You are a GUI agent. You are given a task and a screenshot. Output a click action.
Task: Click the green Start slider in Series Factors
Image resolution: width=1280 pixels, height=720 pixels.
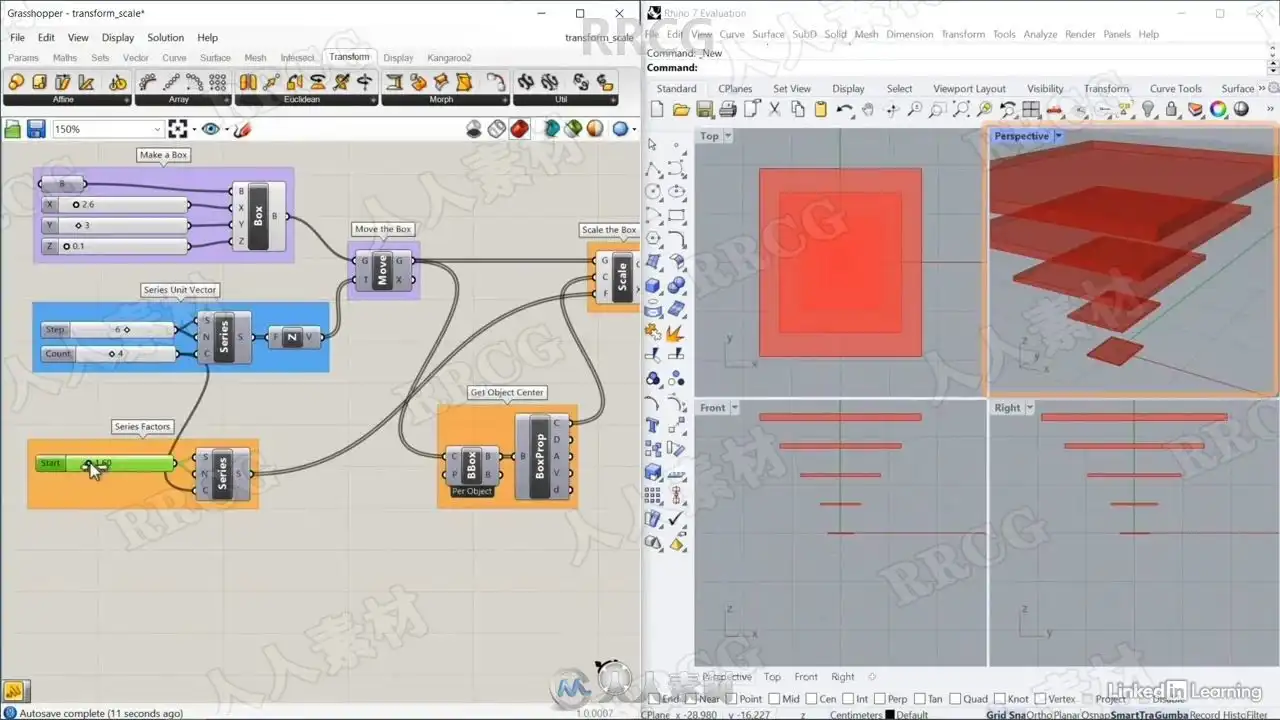(x=106, y=464)
